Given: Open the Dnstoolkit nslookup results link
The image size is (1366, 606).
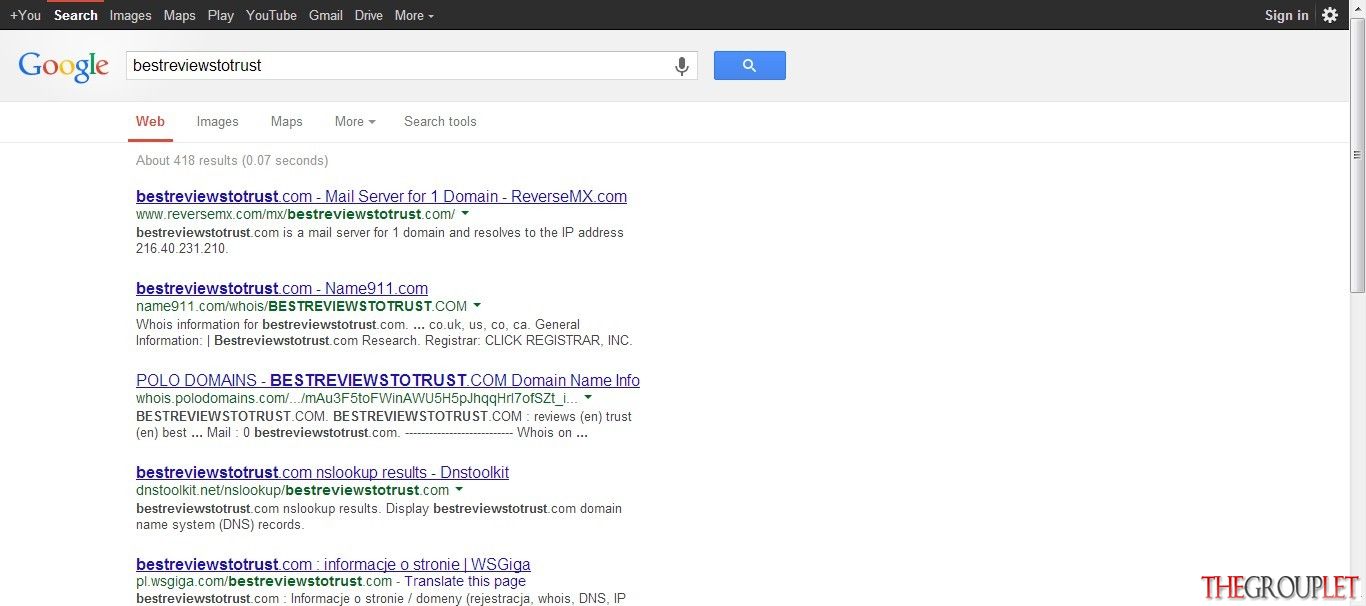Looking at the screenshot, I should (x=322, y=472).
